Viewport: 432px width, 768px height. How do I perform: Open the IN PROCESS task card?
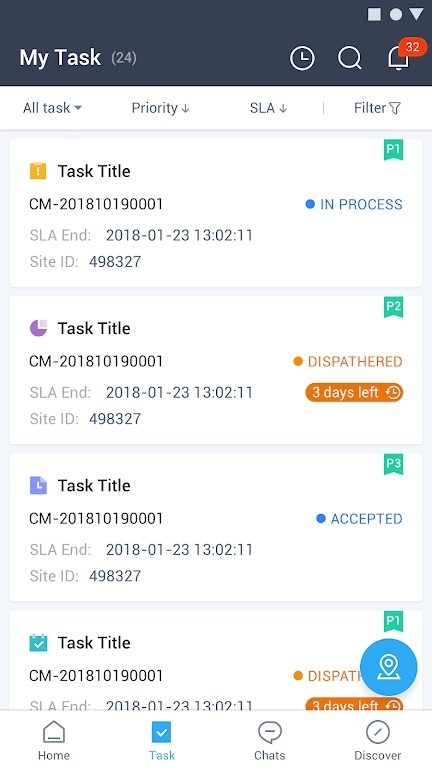click(x=216, y=213)
